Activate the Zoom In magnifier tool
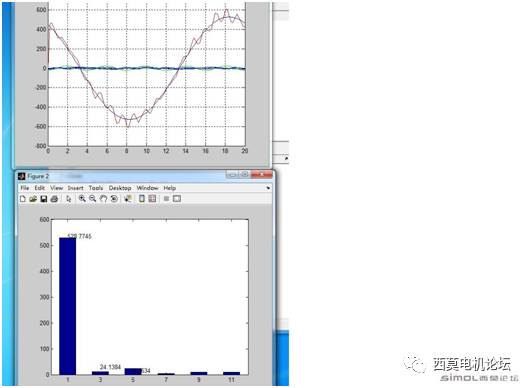The width and height of the screenshot is (527, 388). pos(82,199)
